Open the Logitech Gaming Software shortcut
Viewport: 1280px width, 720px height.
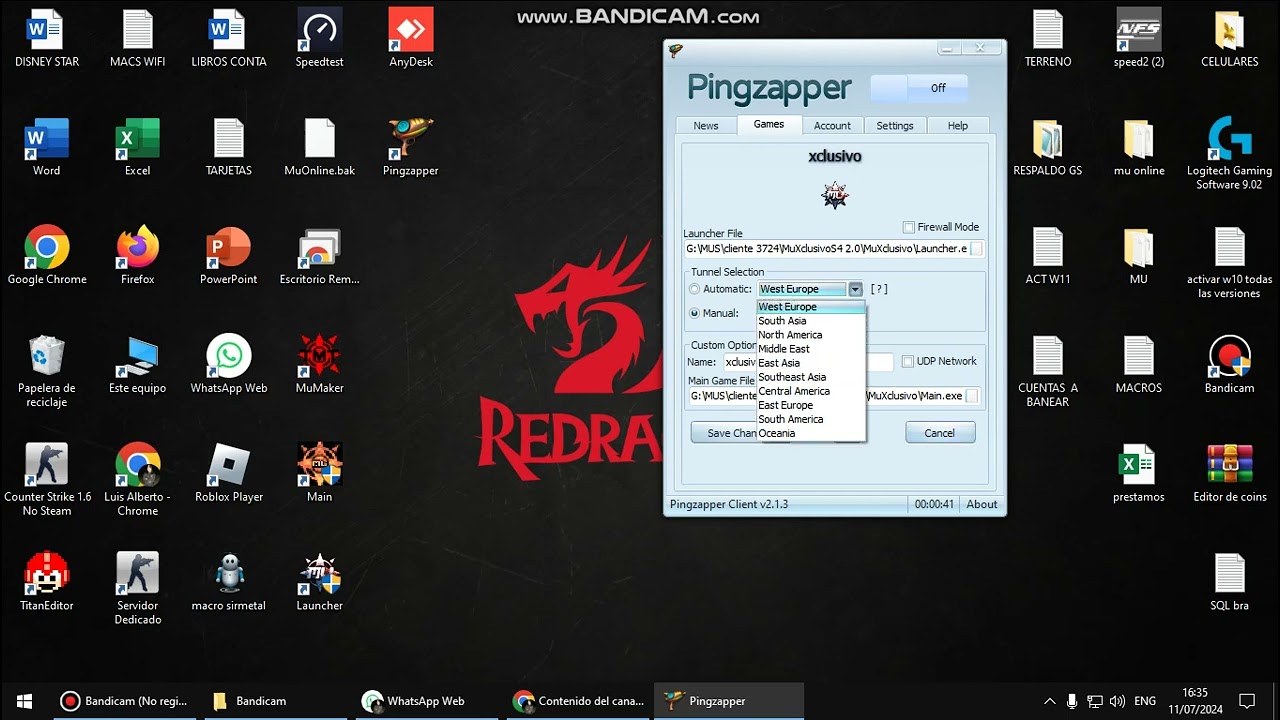point(1229,154)
